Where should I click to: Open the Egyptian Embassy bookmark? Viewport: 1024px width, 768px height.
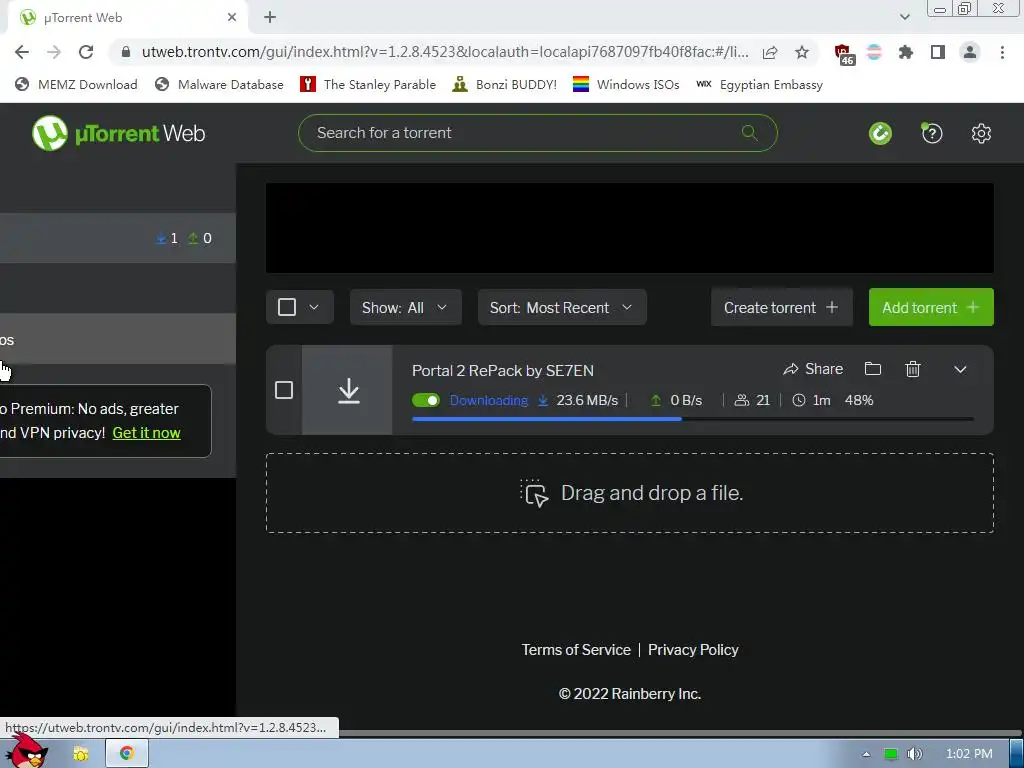coord(760,84)
